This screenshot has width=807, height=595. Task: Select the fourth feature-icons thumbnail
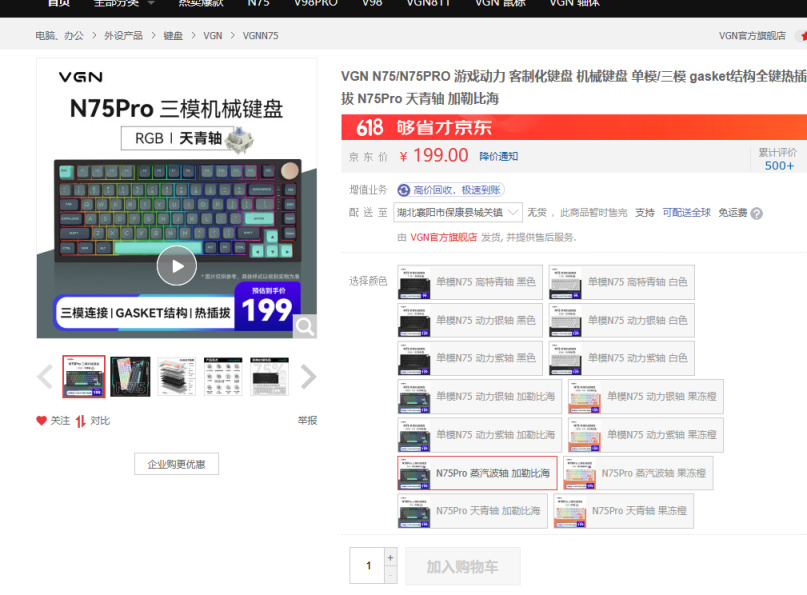click(223, 376)
